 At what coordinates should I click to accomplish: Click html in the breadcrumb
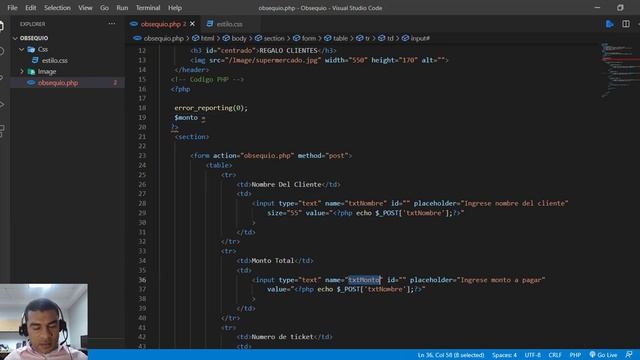click(x=207, y=38)
